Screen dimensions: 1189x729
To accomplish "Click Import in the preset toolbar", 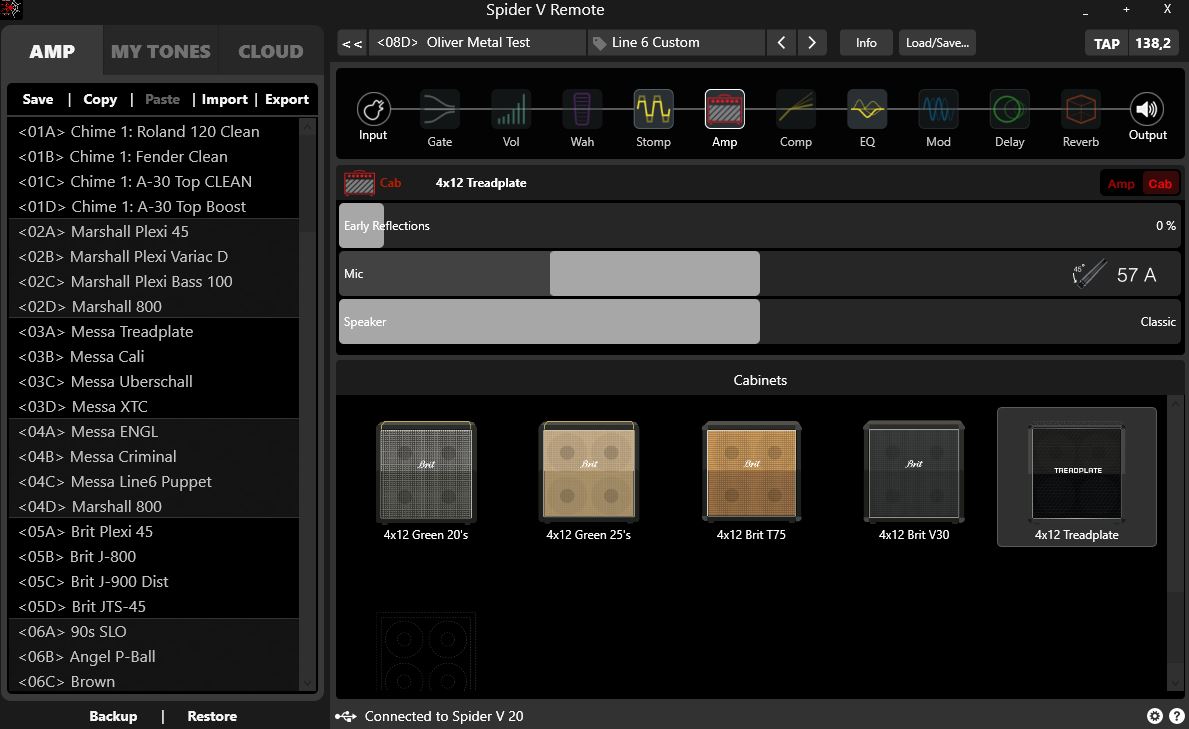I will coord(224,99).
